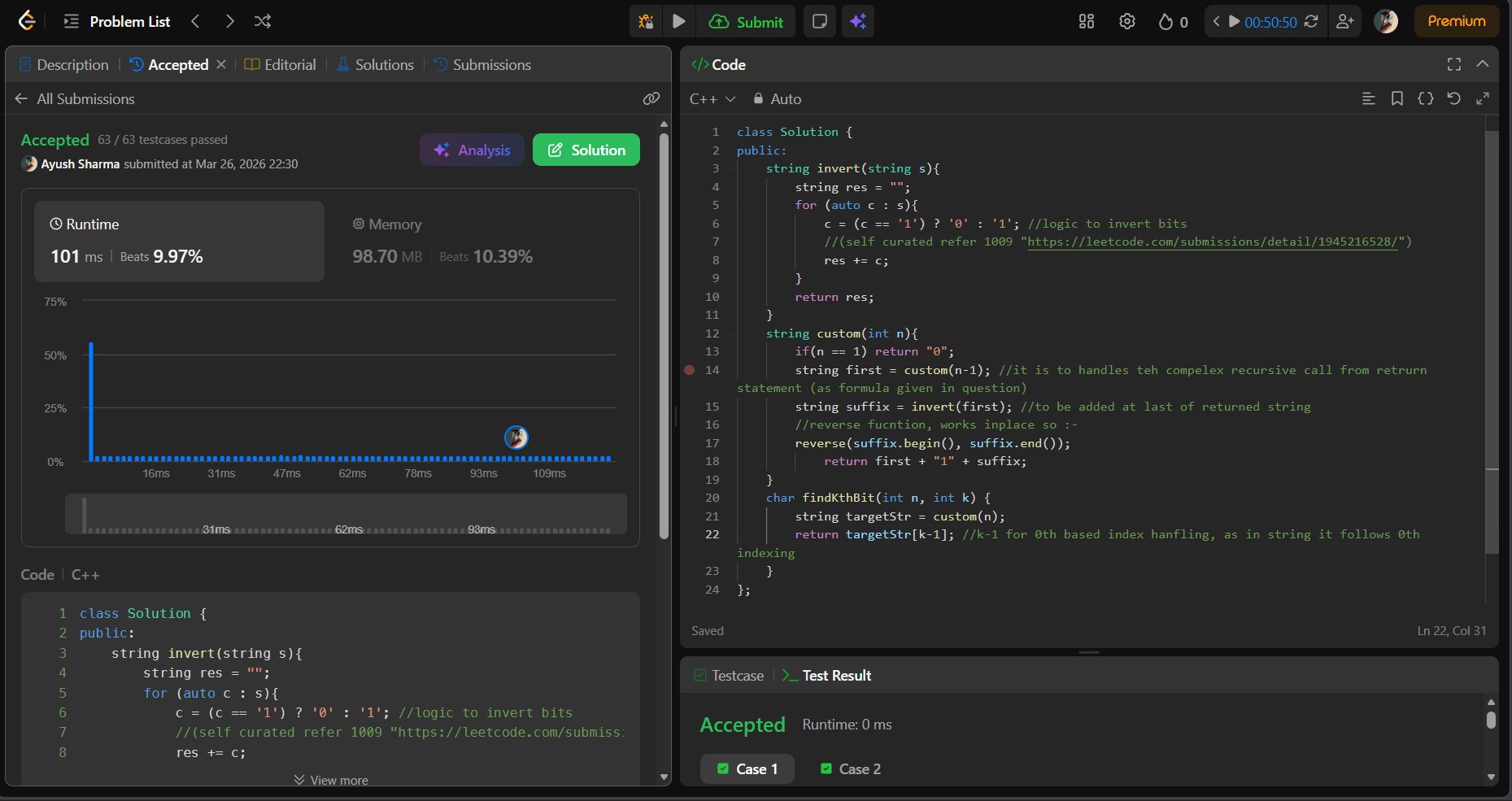Open the Submissions tab

click(x=482, y=64)
